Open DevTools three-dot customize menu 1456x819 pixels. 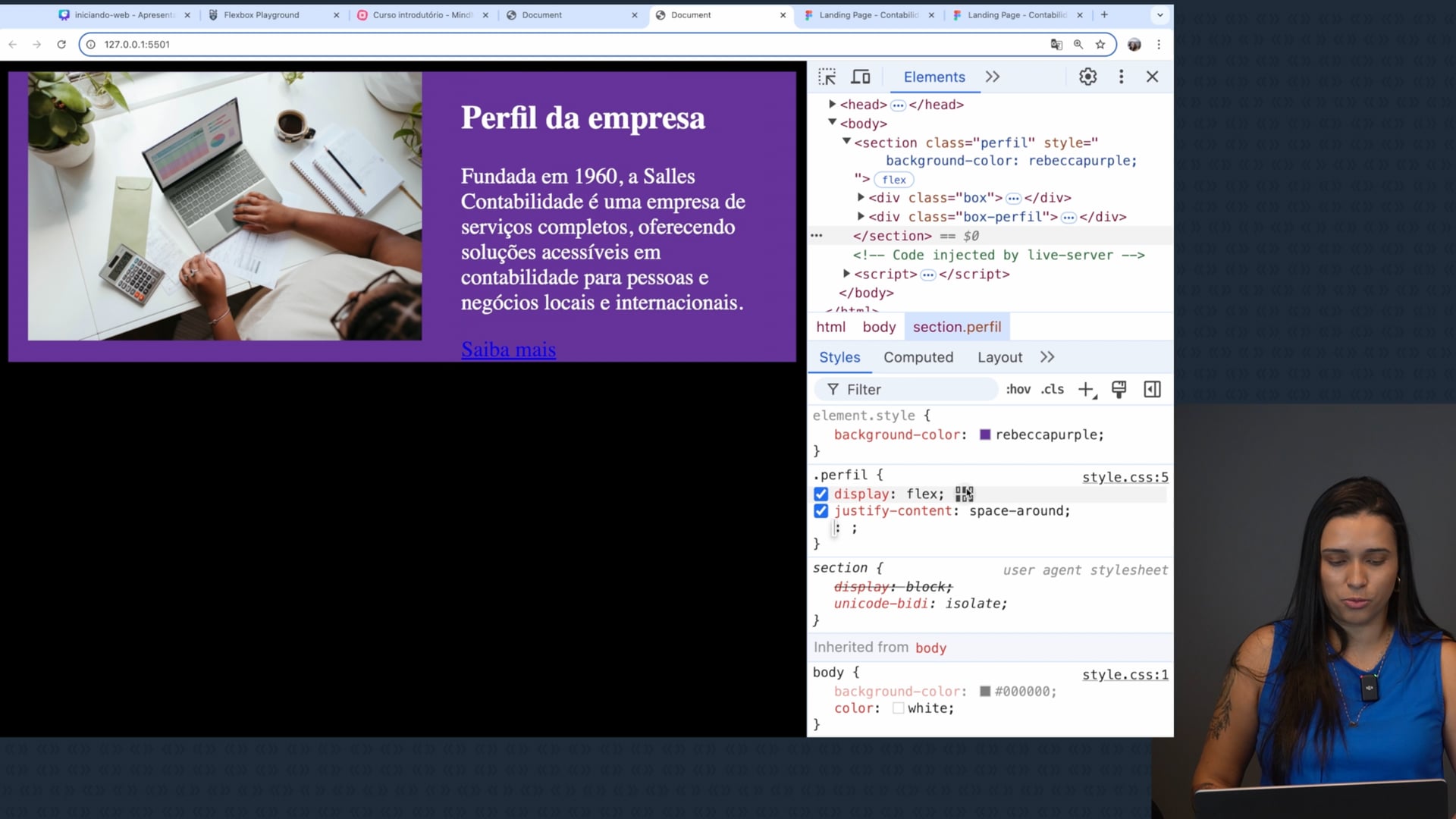click(1121, 77)
